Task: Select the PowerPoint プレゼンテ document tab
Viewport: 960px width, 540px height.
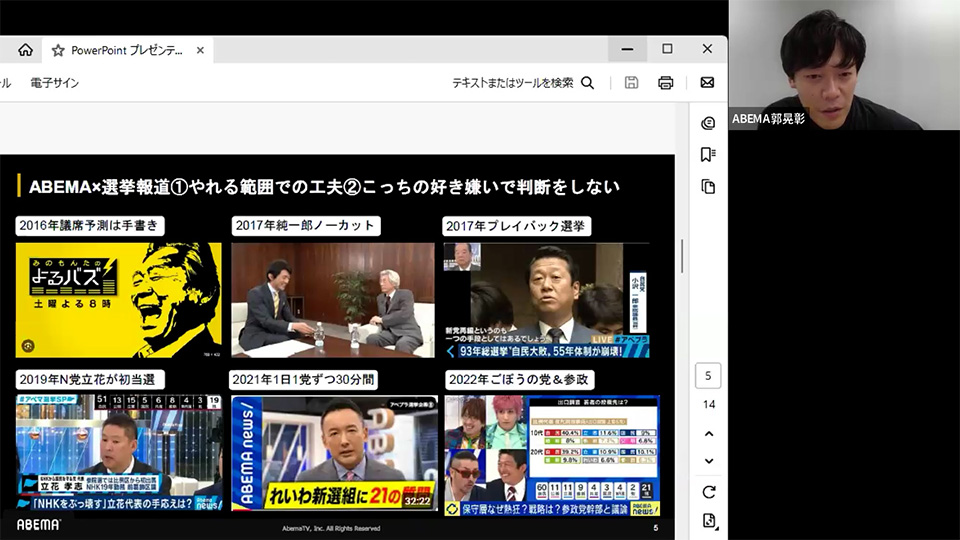Action: tap(125, 50)
